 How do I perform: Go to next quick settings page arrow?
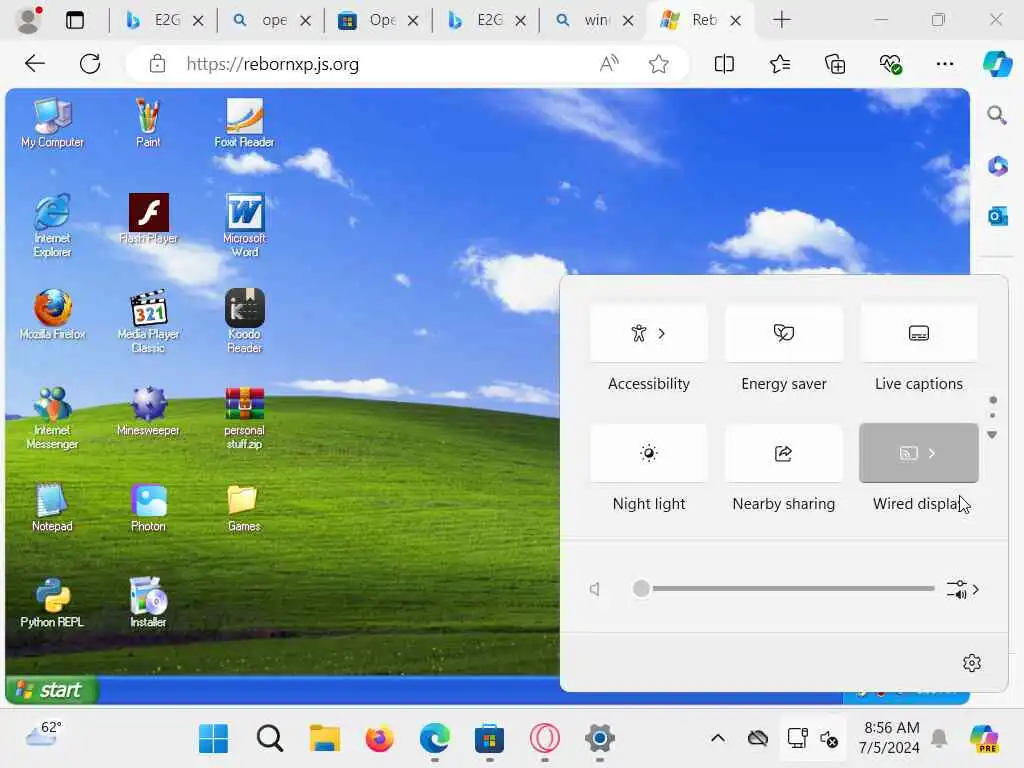[x=992, y=435]
